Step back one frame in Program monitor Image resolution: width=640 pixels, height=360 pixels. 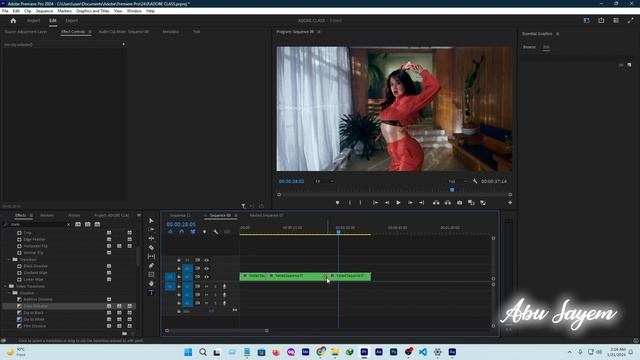(x=387, y=202)
